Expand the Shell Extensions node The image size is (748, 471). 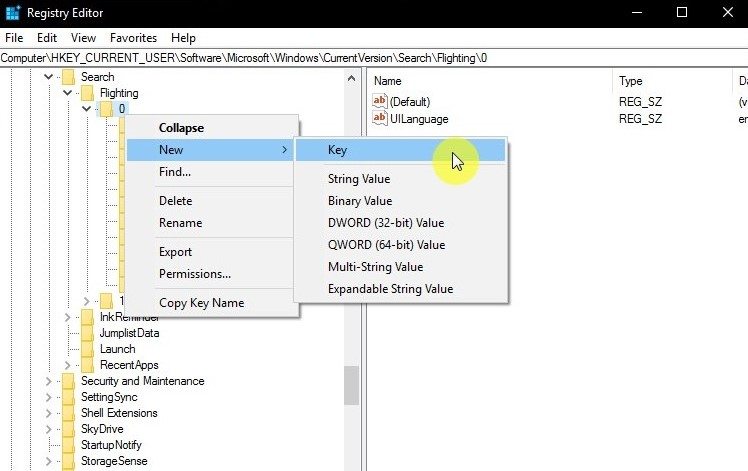click(48, 413)
